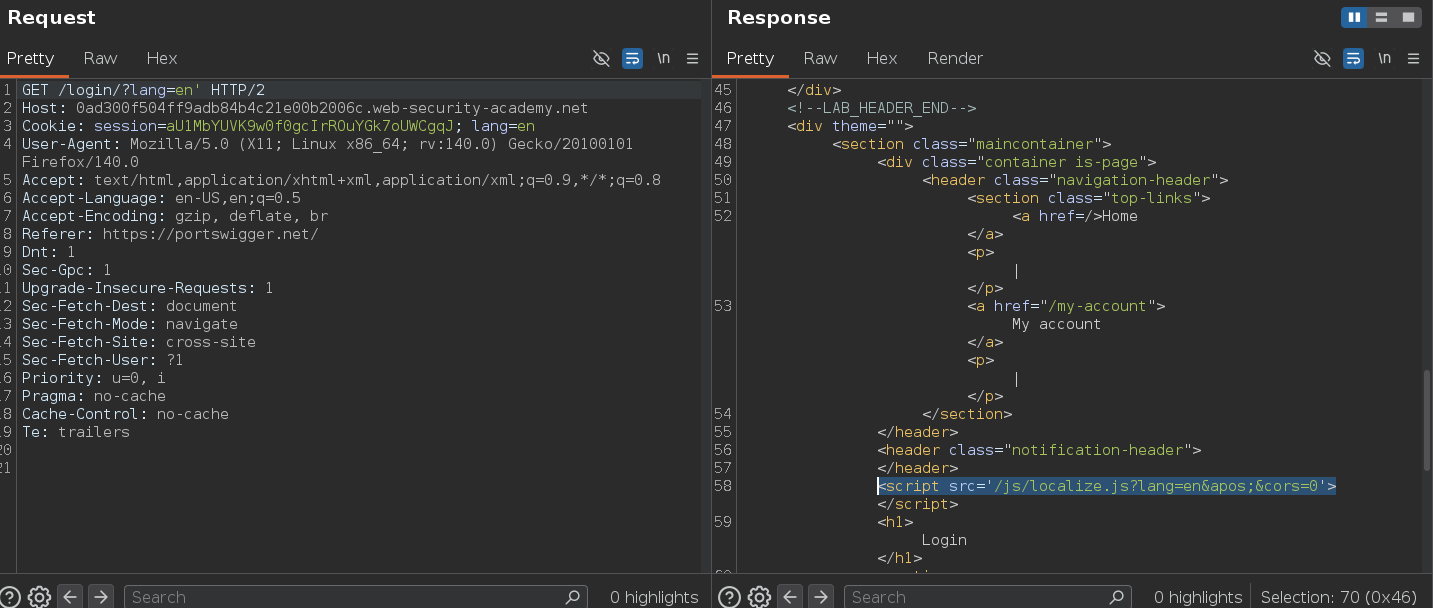The image size is (1433, 608).
Task: Open help icon below Response pane
Action: point(729,597)
